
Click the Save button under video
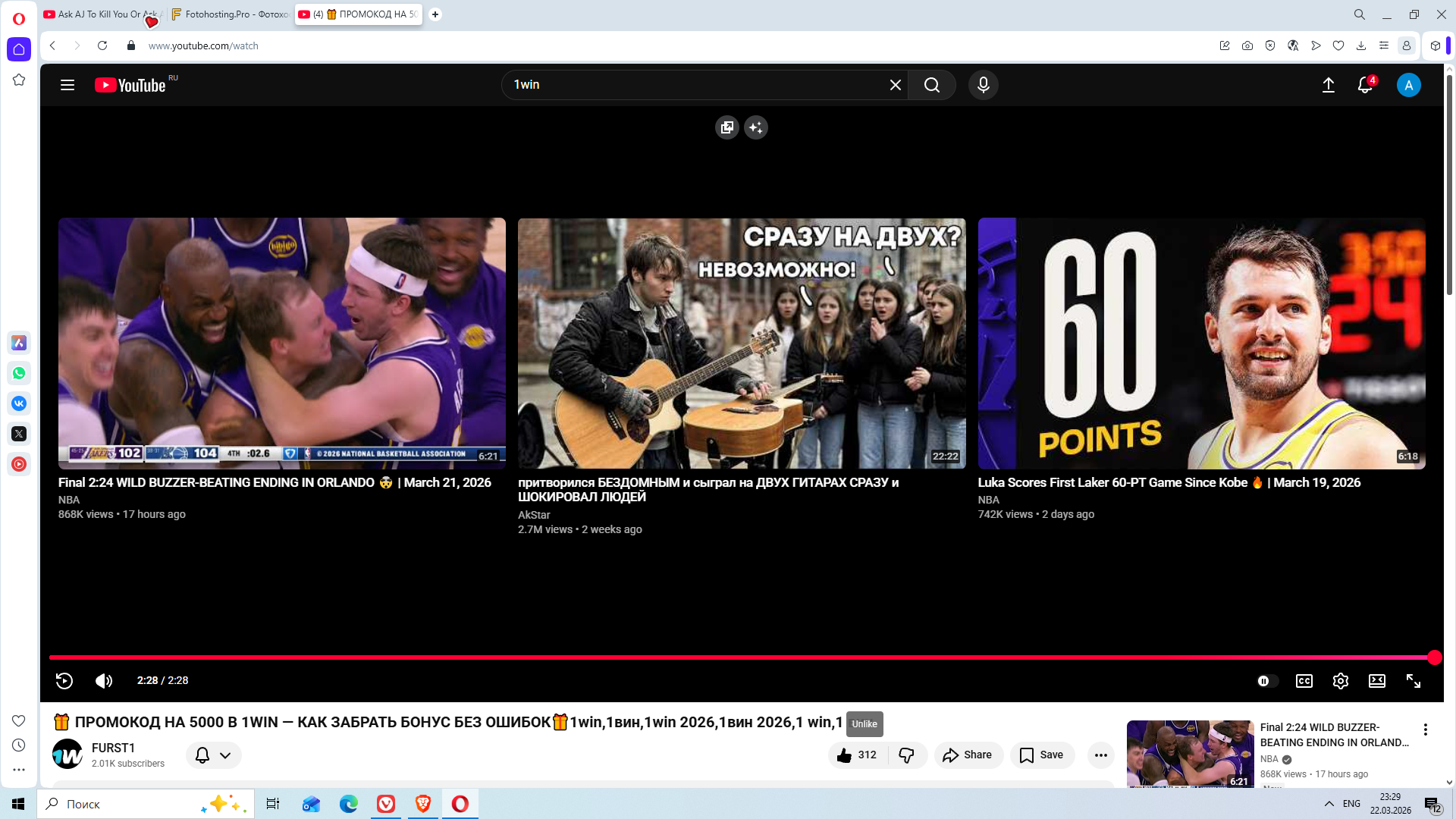pos(1041,755)
